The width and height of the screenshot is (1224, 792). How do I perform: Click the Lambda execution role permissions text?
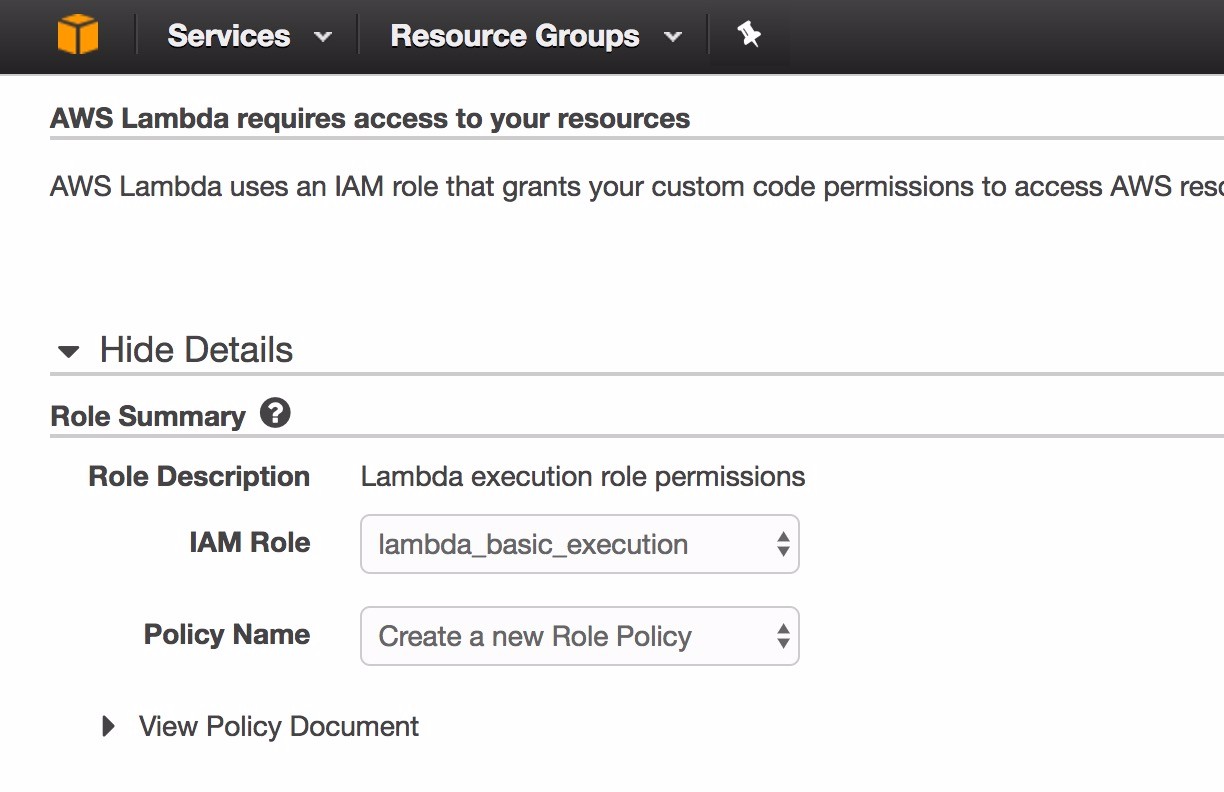pos(582,476)
